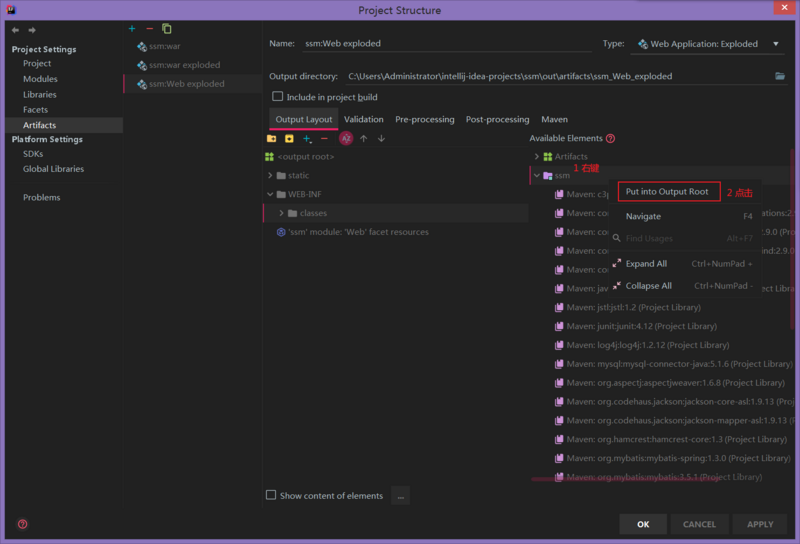The width and height of the screenshot is (800, 544).
Task: Toggle Include in project build checkbox
Action: point(278,96)
